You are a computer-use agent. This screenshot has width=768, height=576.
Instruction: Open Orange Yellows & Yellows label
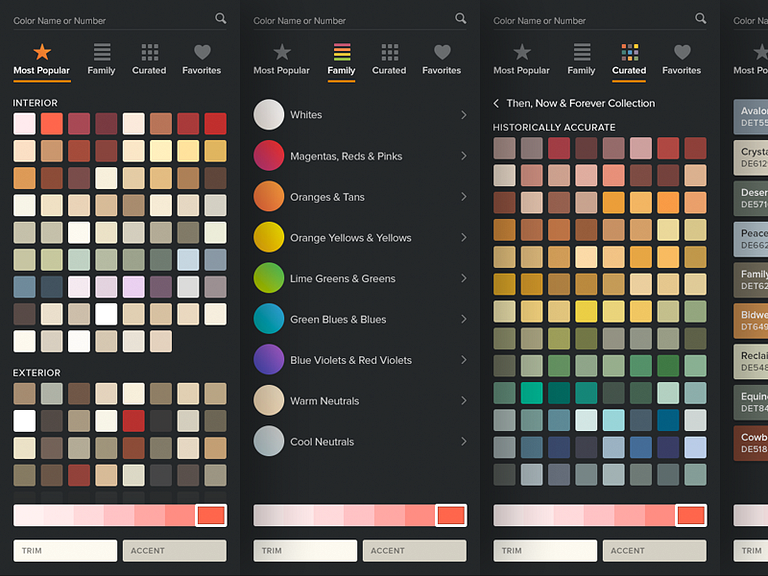coord(351,238)
